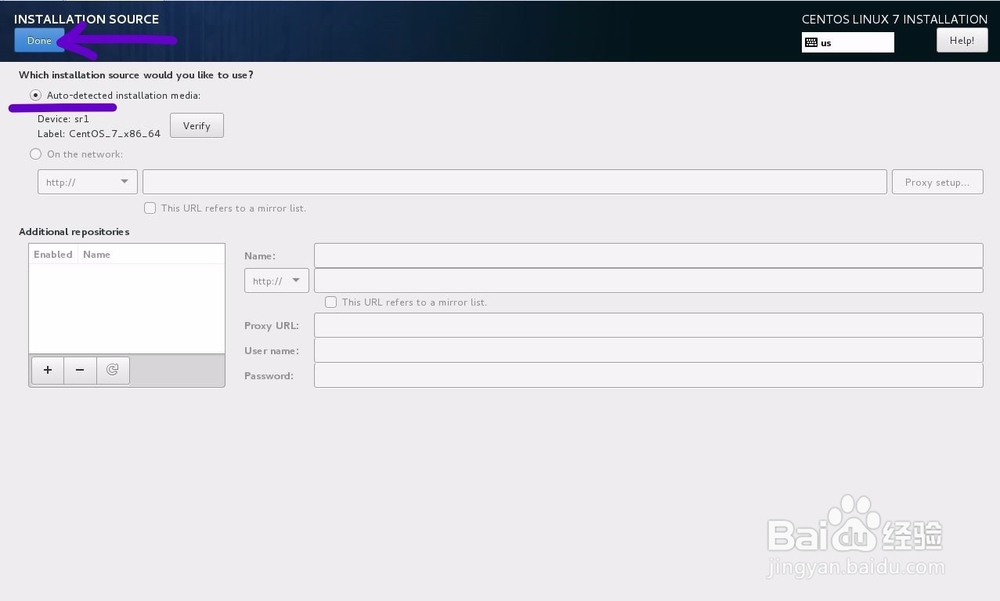The width and height of the screenshot is (1000, 601).
Task: Click Done to confirm installation source
Action: click(38, 41)
